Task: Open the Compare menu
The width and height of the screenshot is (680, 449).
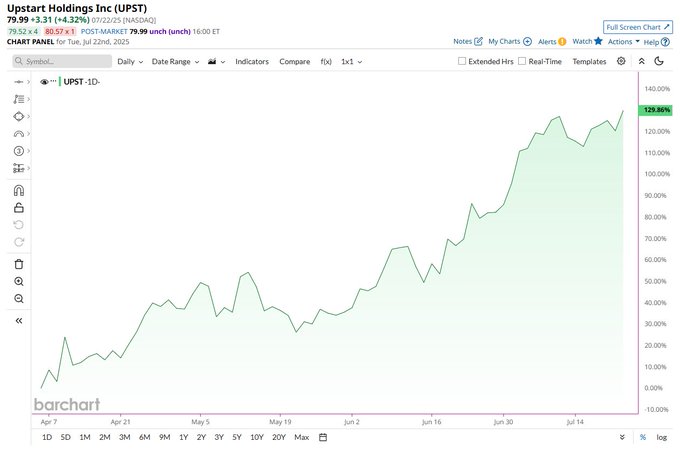Action: click(294, 62)
